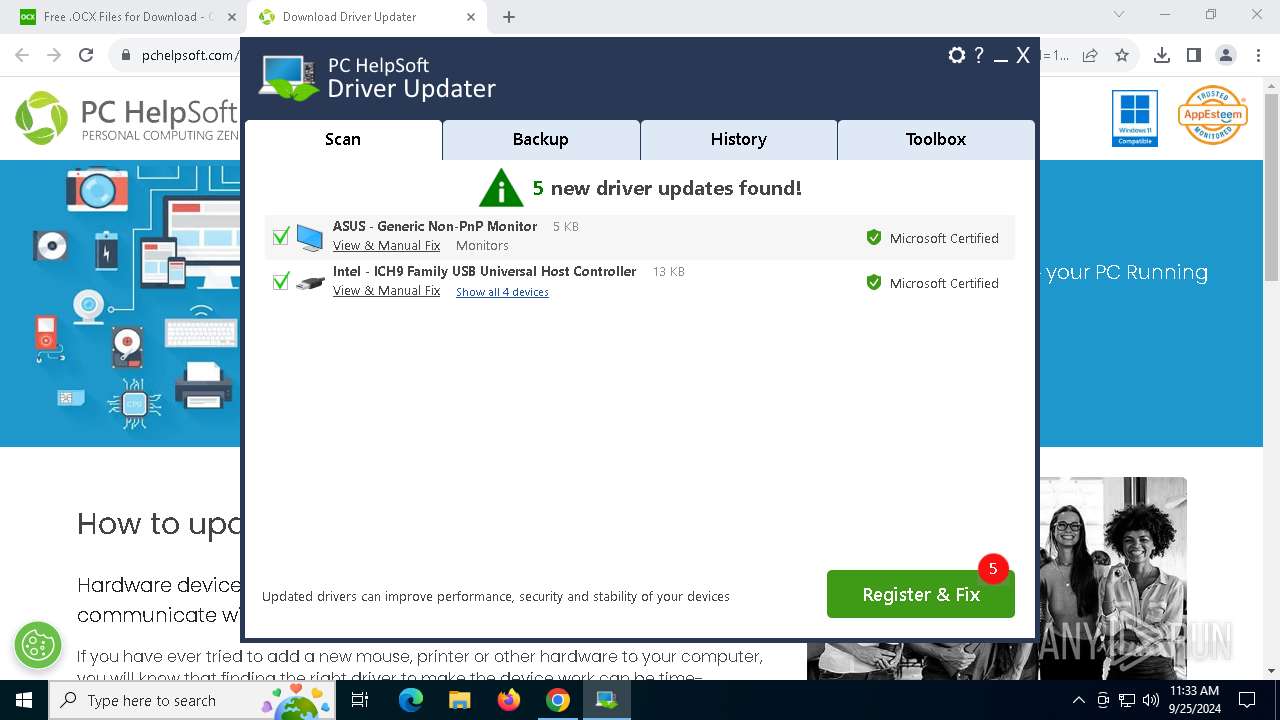Click Microsoft Certified shield for Intel driver
The height and width of the screenshot is (720, 1280).
coord(874,283)
